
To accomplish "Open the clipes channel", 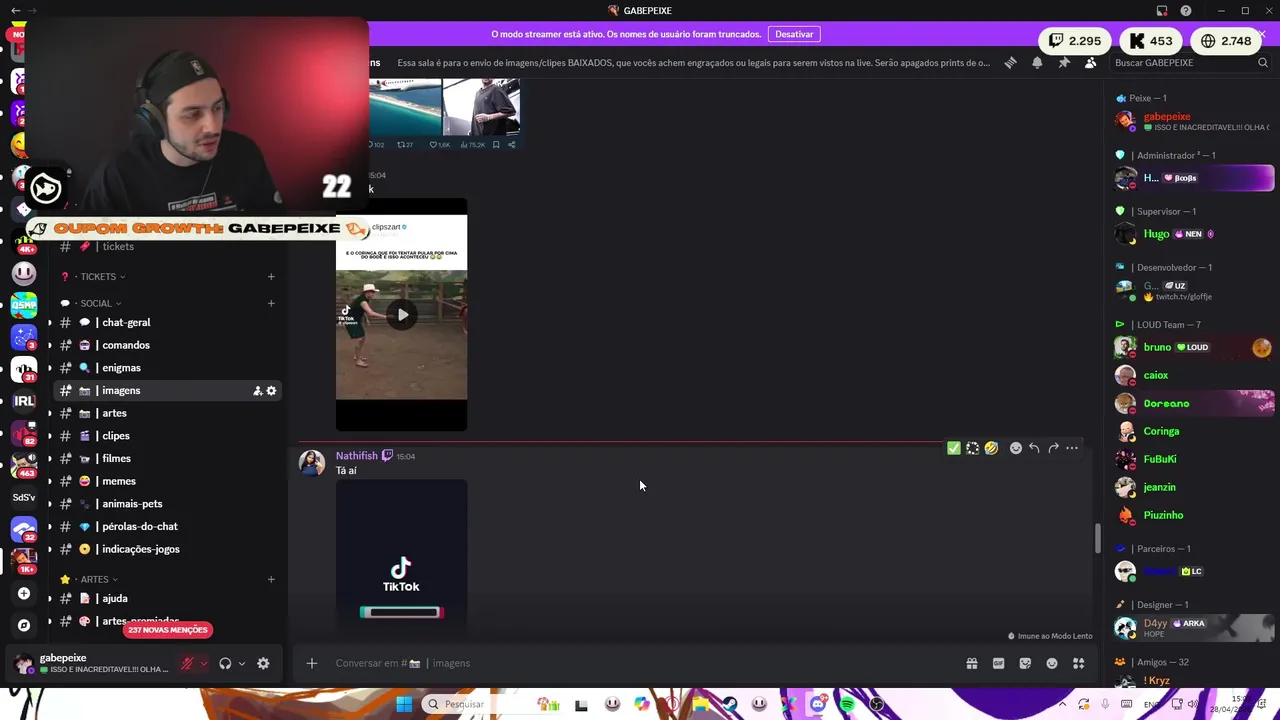I will [x=167, y=436].
